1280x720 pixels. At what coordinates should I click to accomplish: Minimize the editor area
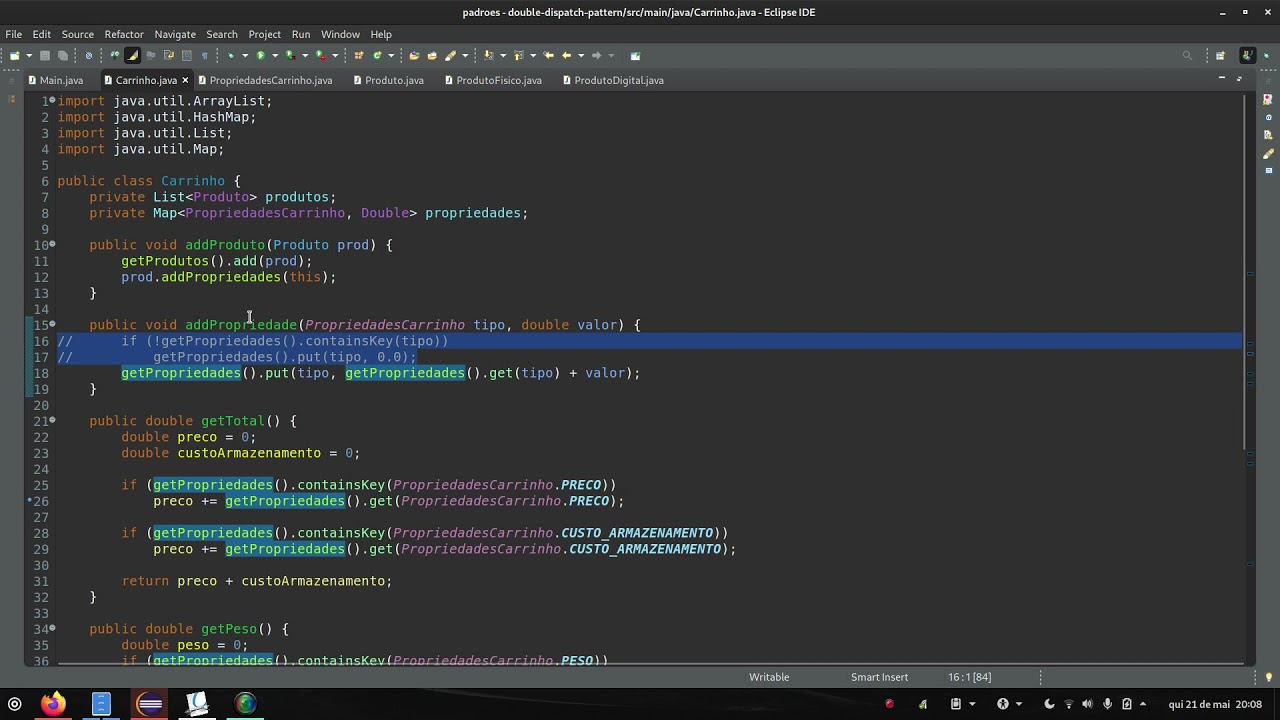pyautogui.click(x=1221, y=78)
